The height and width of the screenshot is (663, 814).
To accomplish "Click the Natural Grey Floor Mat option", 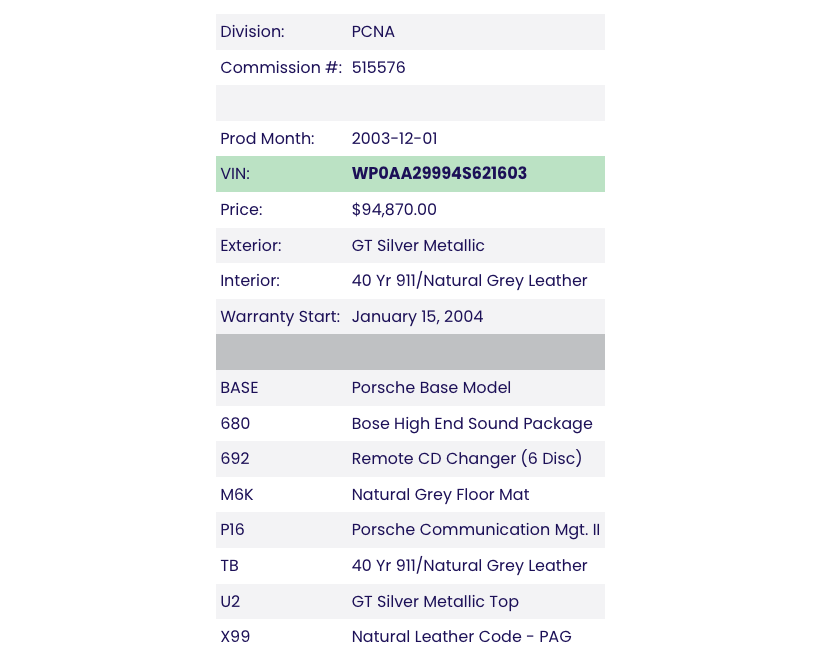I will point(440,495).
